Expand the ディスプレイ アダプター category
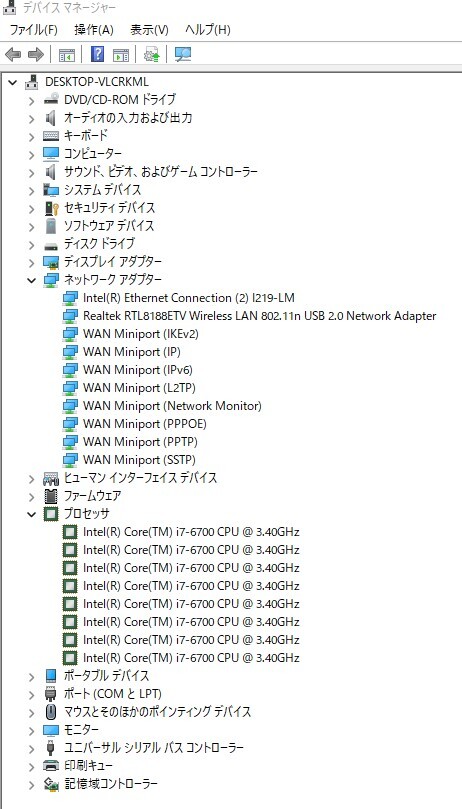 click(x=32, y=262)
